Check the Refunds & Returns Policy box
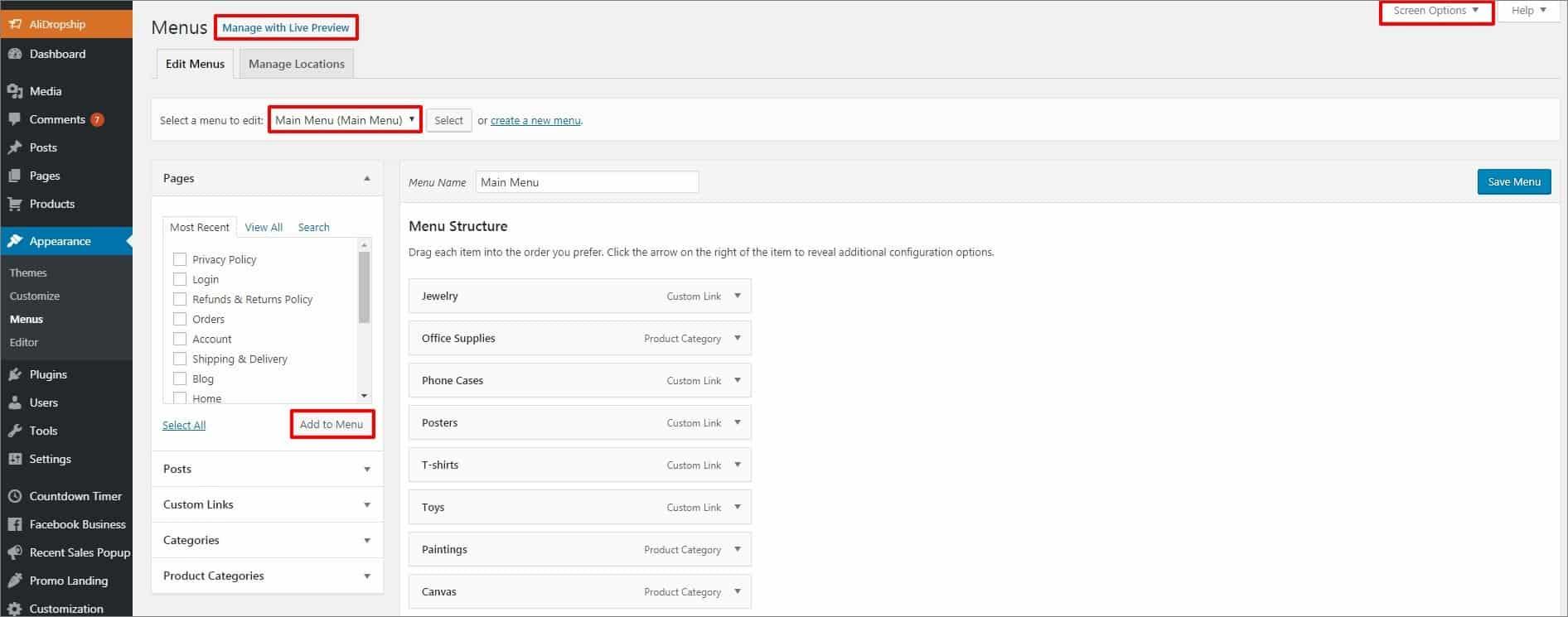The height and width of the screenshot is (617, 1568). tap(180, 299)
